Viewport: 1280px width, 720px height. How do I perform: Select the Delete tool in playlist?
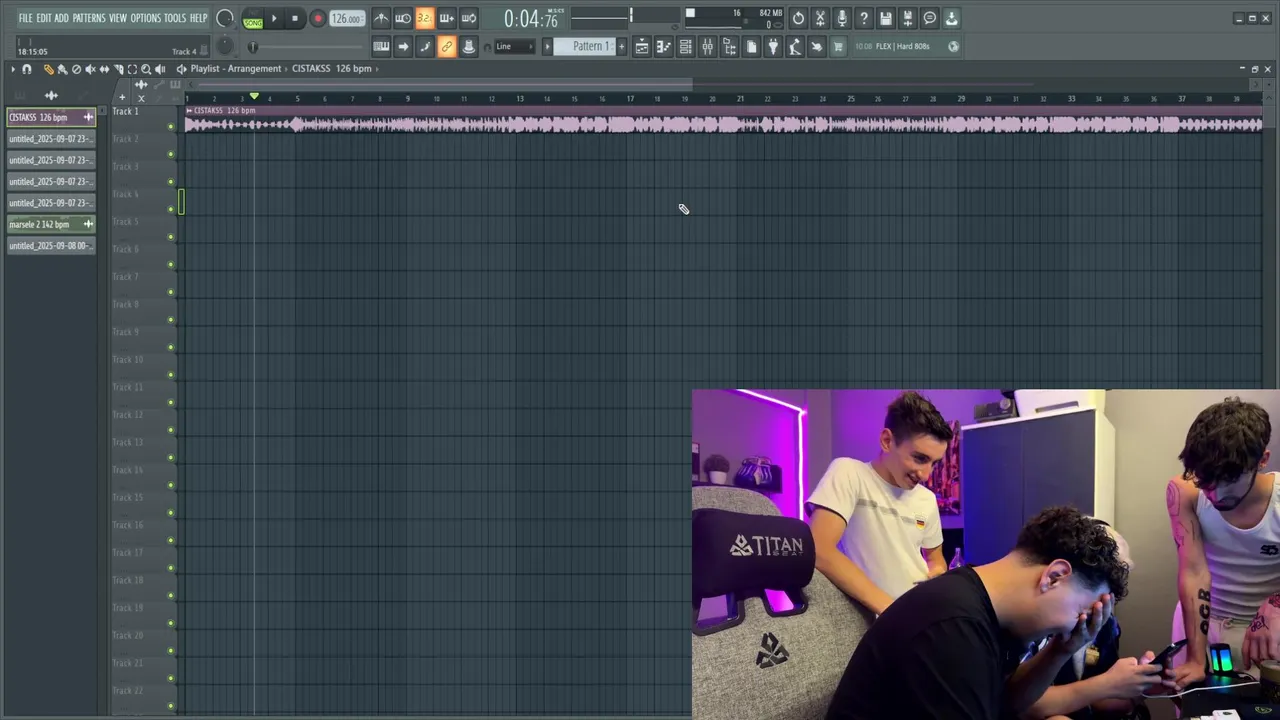(x=76, y=69)
